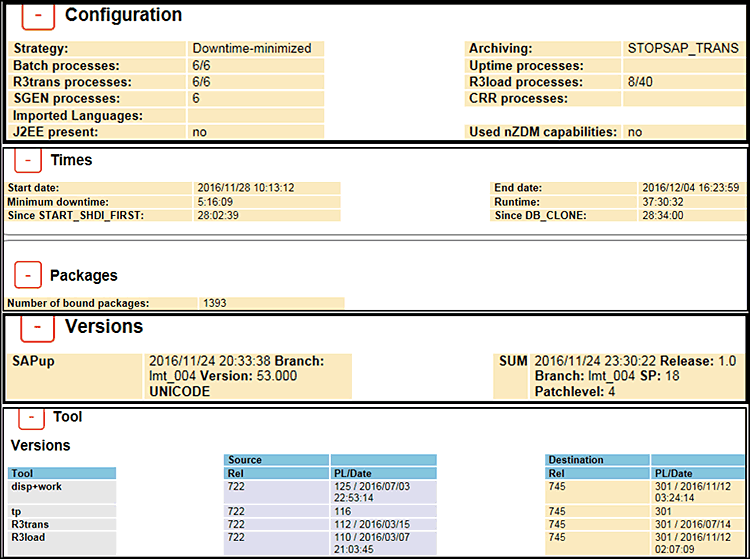Collapse the Tool section
The height and width of the screenshot is (559, 750).
[x=31, y=417]
